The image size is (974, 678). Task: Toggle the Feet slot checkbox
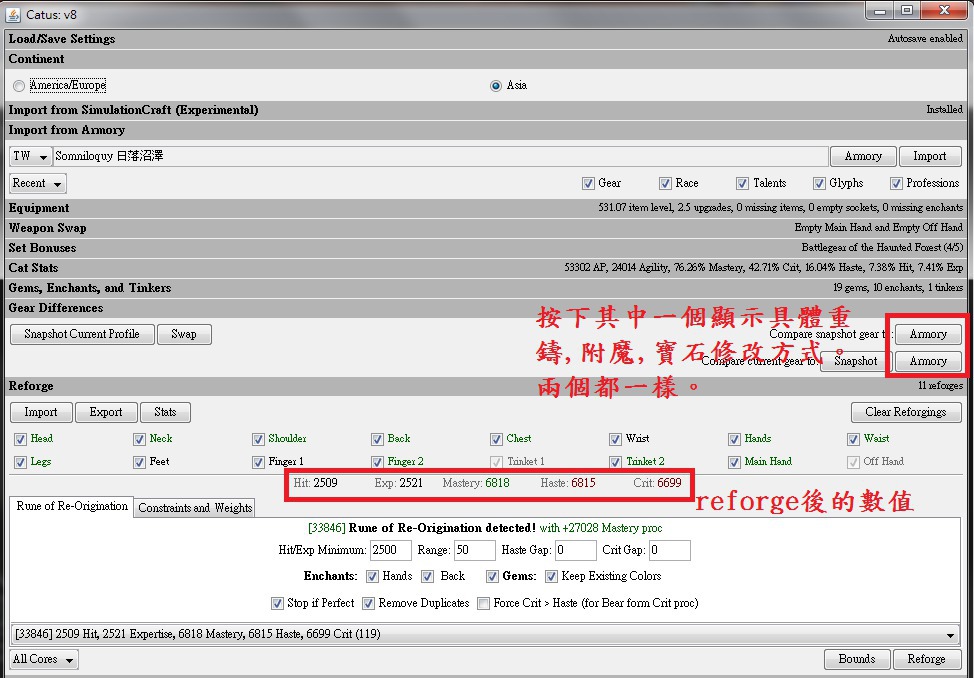[x=139, y=462]
